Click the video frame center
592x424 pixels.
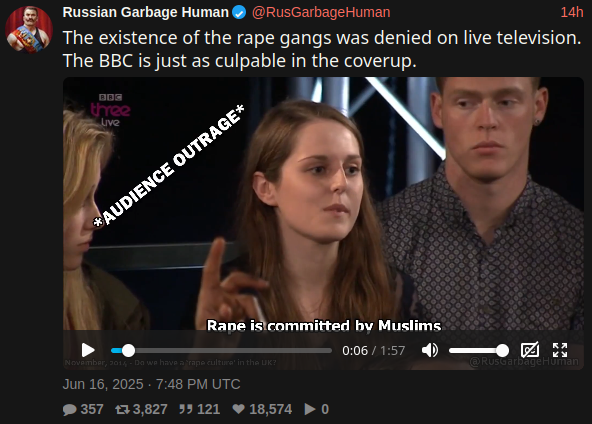[323, 204]
